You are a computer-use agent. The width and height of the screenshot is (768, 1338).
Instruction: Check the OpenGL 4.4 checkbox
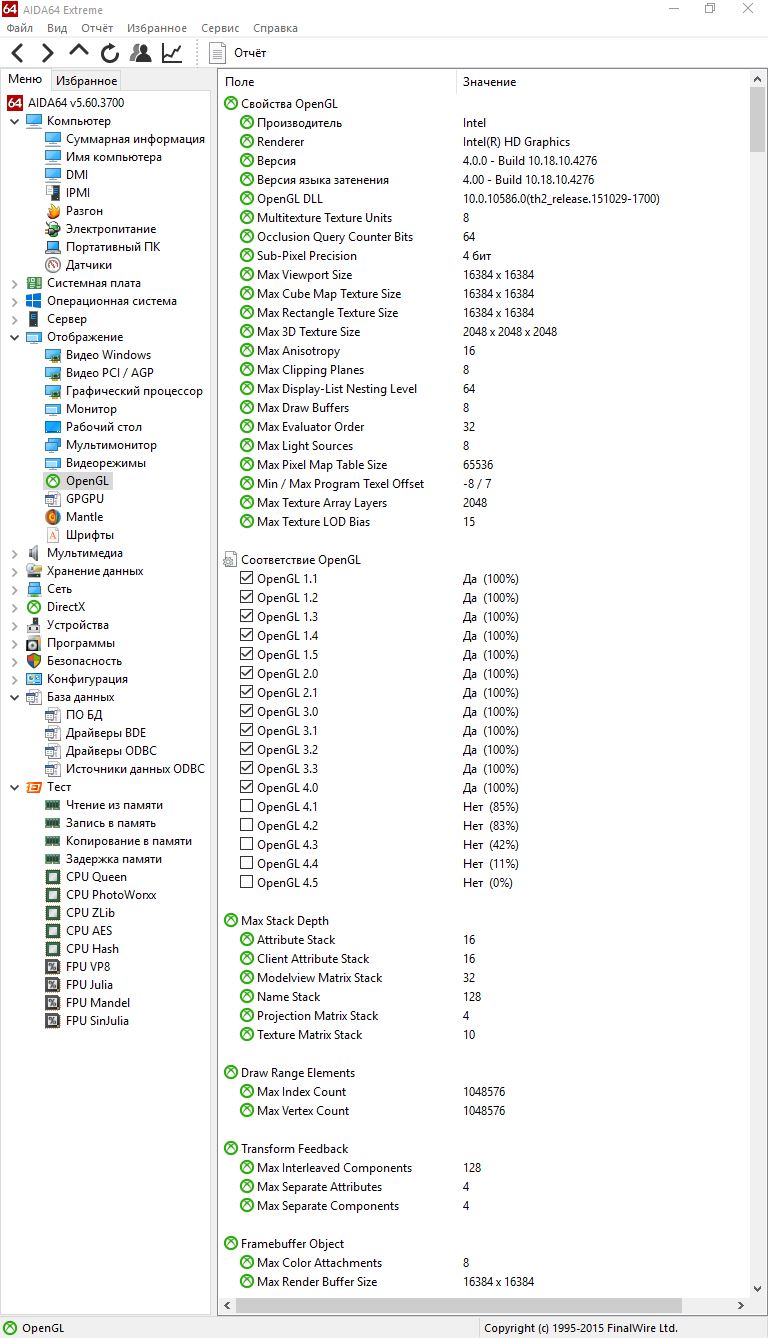coord(246,864)
